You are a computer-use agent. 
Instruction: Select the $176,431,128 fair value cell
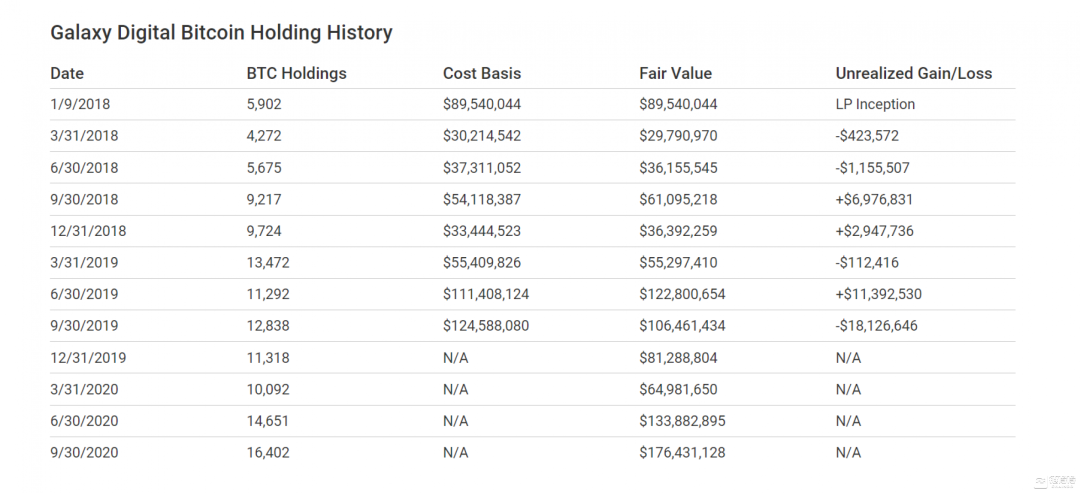682,453
